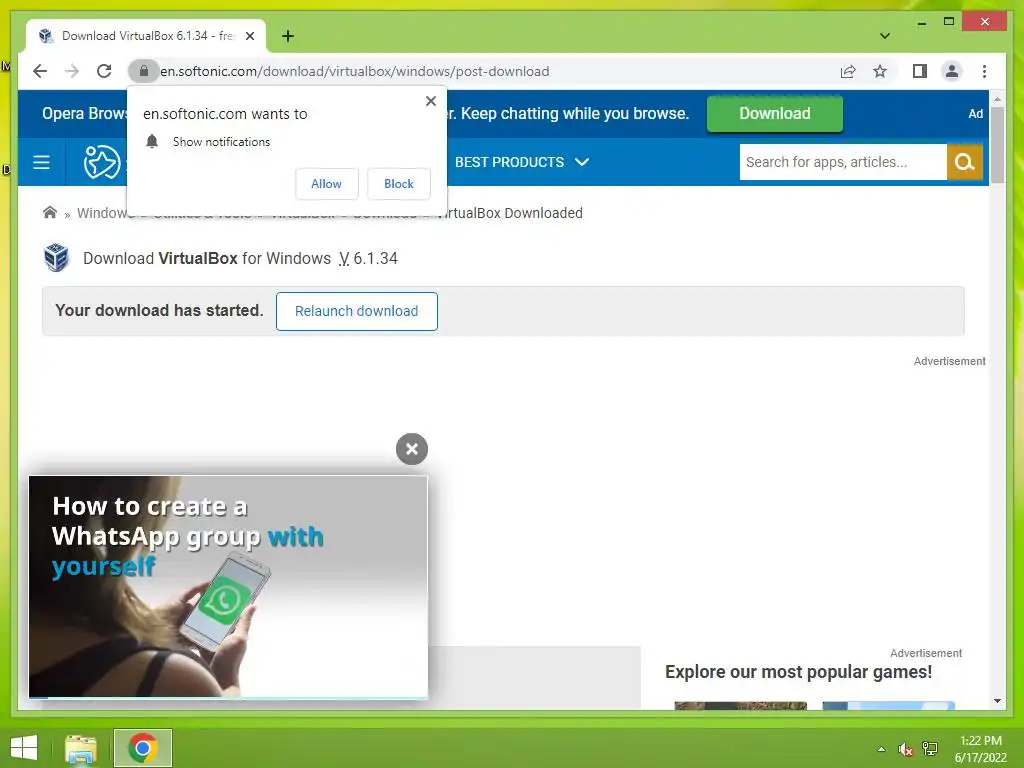Viewport: 1024px width, 768px height.
Task: Open the Chrome profile avatar
Action: pos(952,71)
